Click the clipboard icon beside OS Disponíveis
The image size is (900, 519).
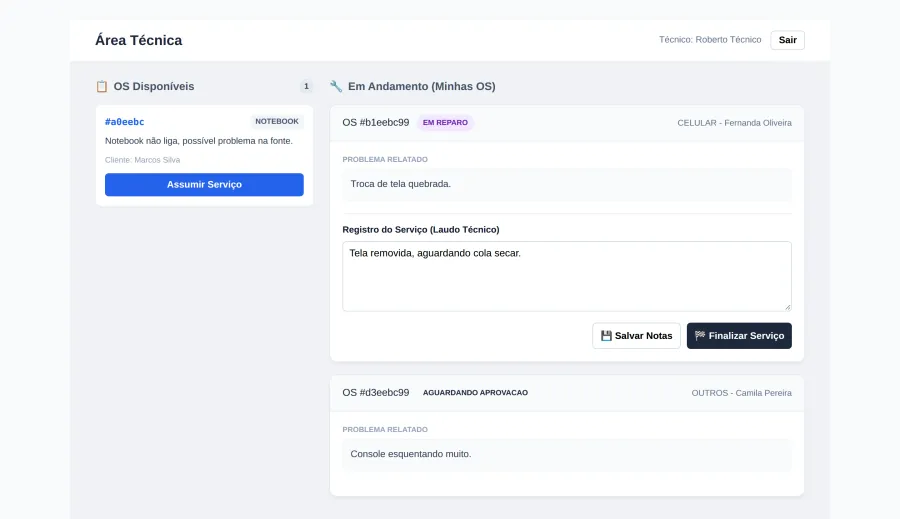tap(102, 87)
